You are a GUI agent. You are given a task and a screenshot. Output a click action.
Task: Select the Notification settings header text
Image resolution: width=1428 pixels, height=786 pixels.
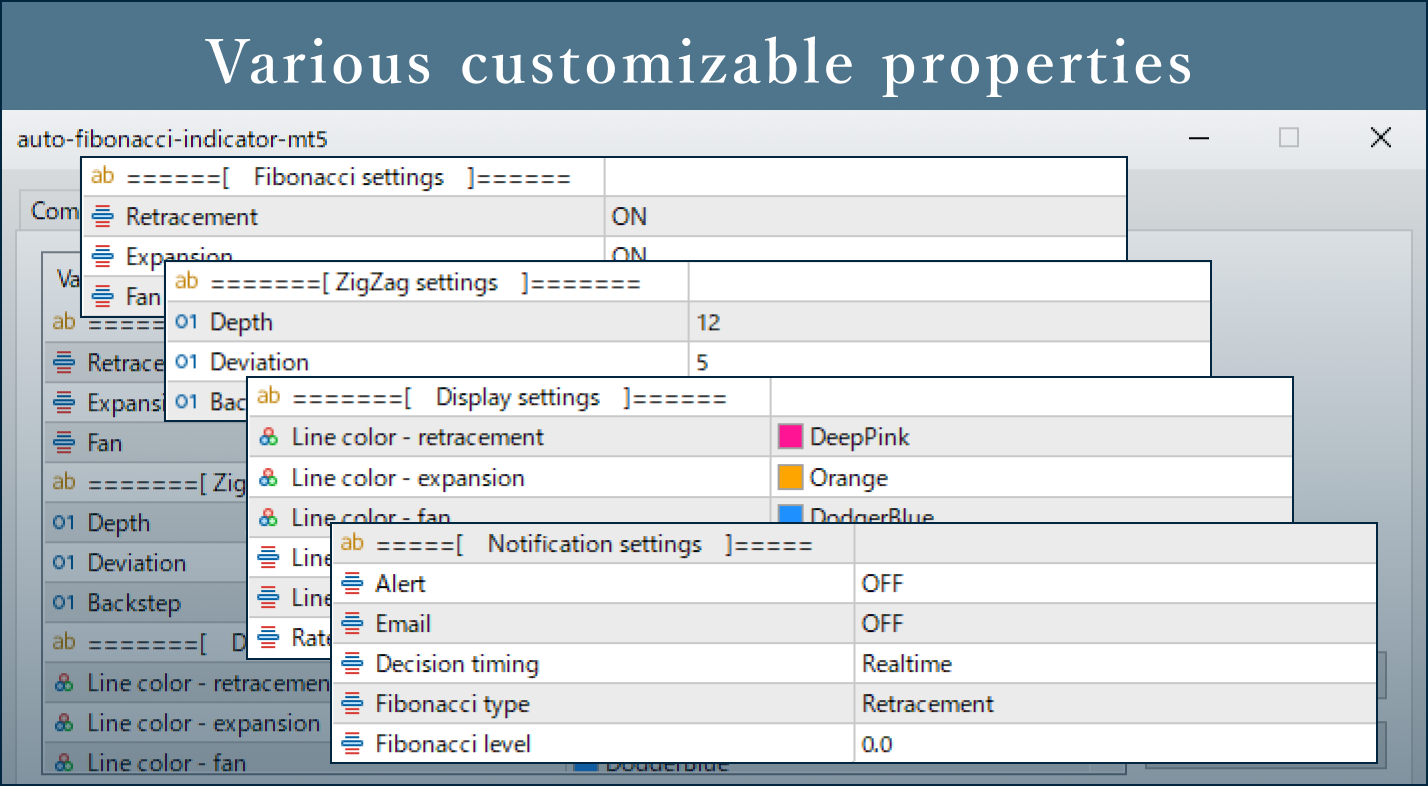594,543
